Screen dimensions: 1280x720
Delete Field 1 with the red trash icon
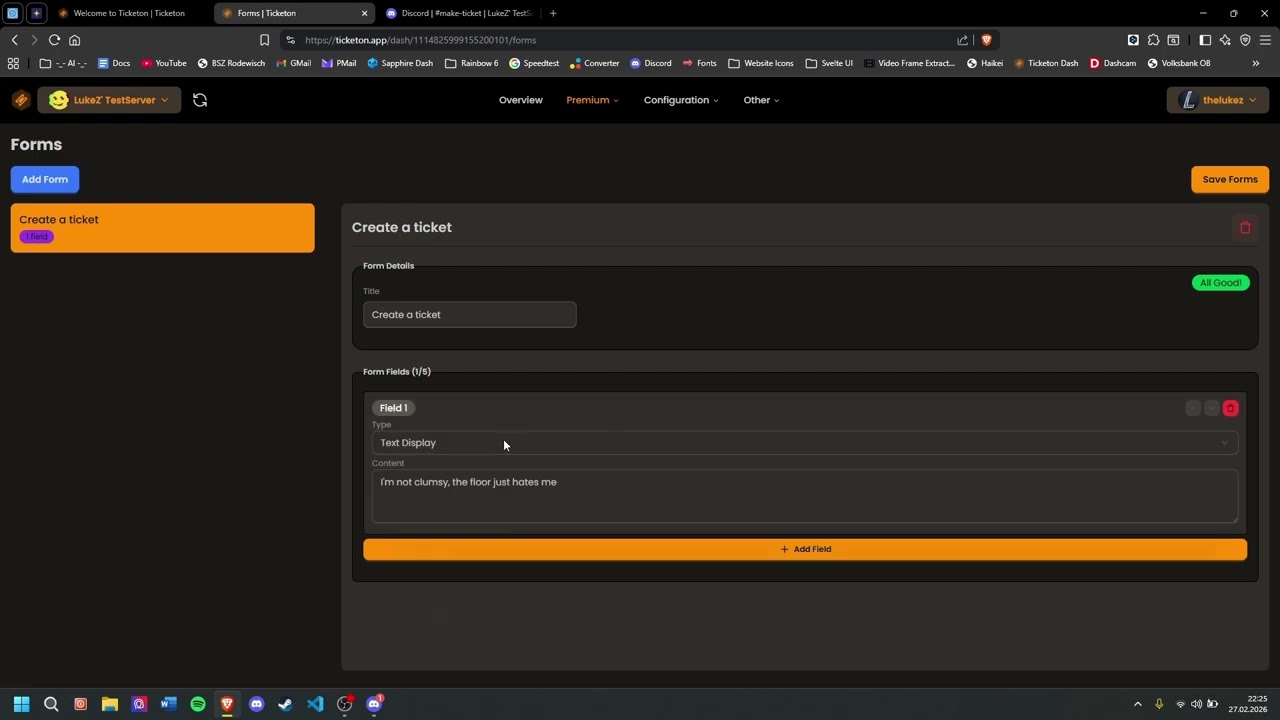click(x=1231, y=408)
